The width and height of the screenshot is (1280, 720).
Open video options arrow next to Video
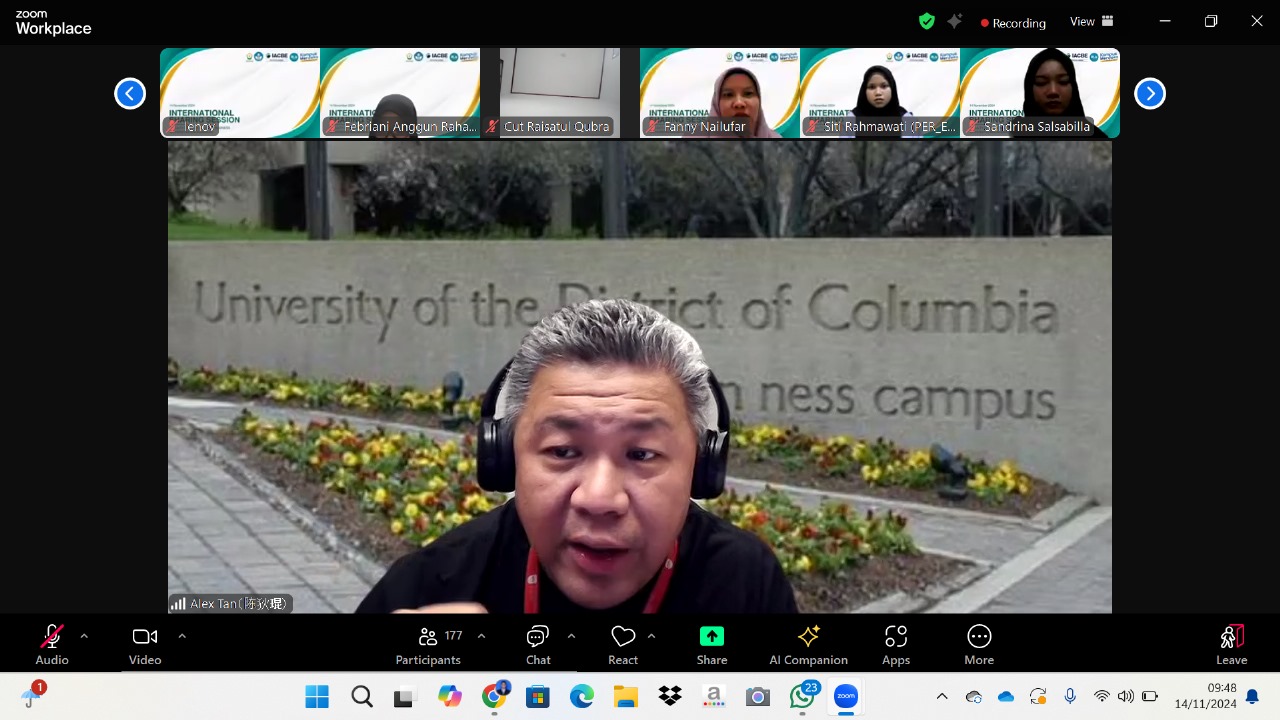pos(182,636)
